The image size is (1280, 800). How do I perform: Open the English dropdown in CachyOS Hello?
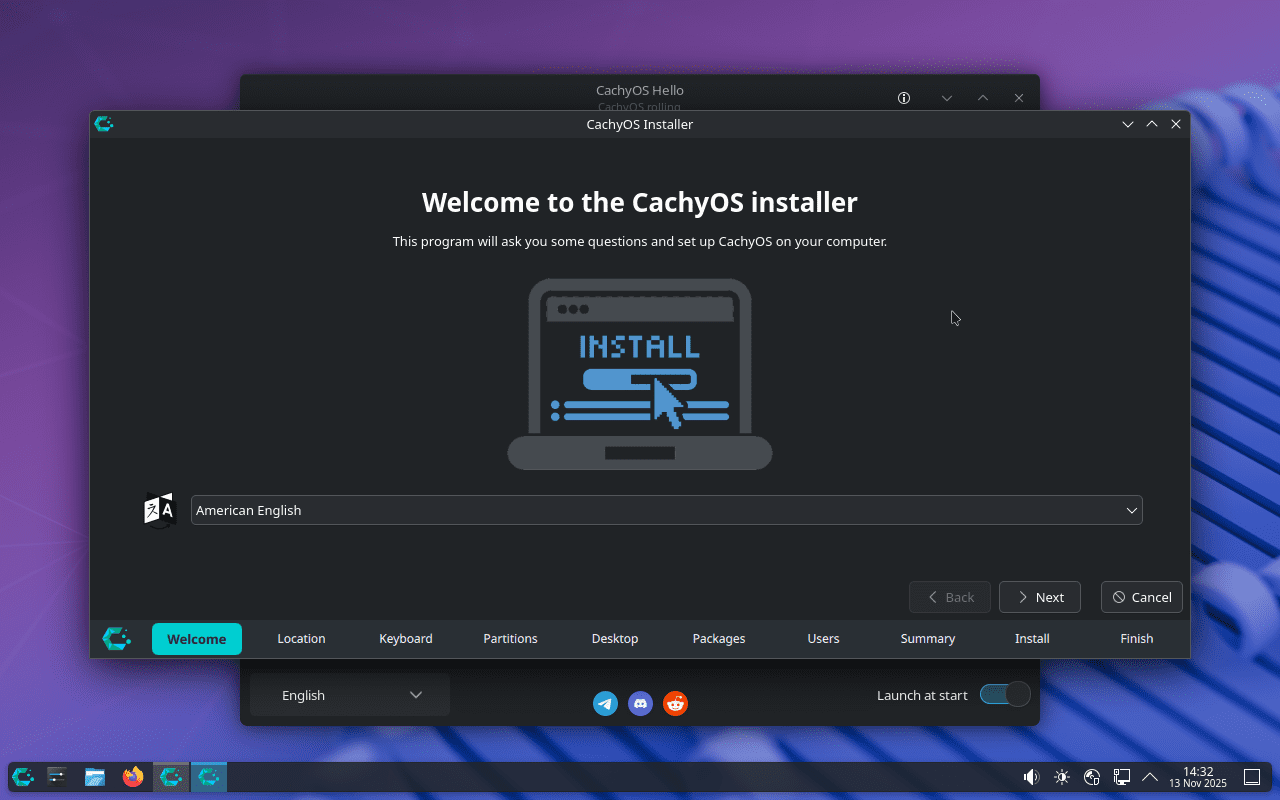pyautogui.click(x=349, y=695)
